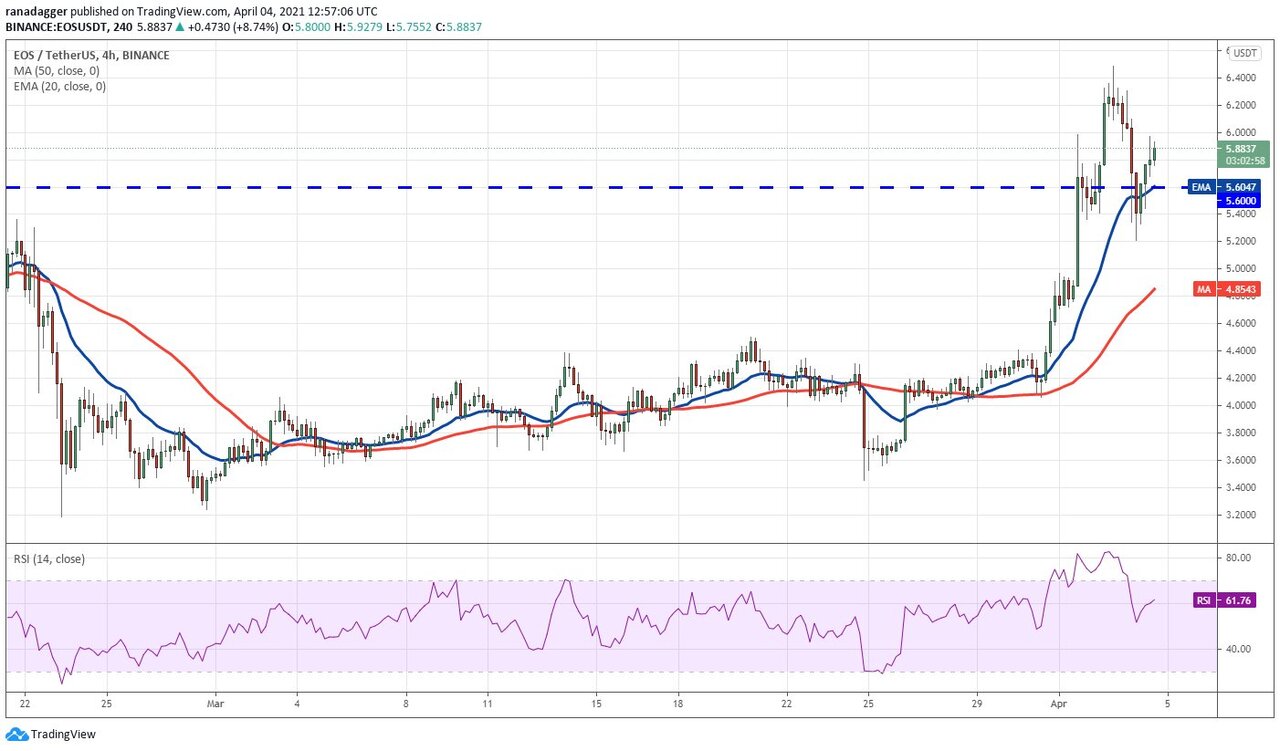1280x751 pixels.
Task: Click the 03:02:58 candle countdown timer
Action: point(1244,160)
